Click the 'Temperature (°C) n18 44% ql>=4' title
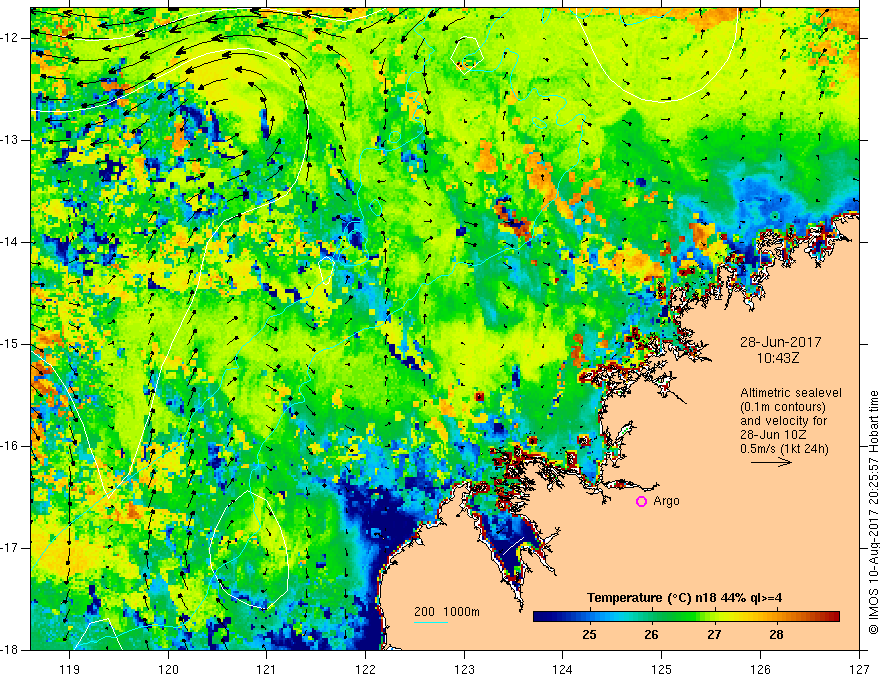Screen dimensions: 880x680 (684, 598)
